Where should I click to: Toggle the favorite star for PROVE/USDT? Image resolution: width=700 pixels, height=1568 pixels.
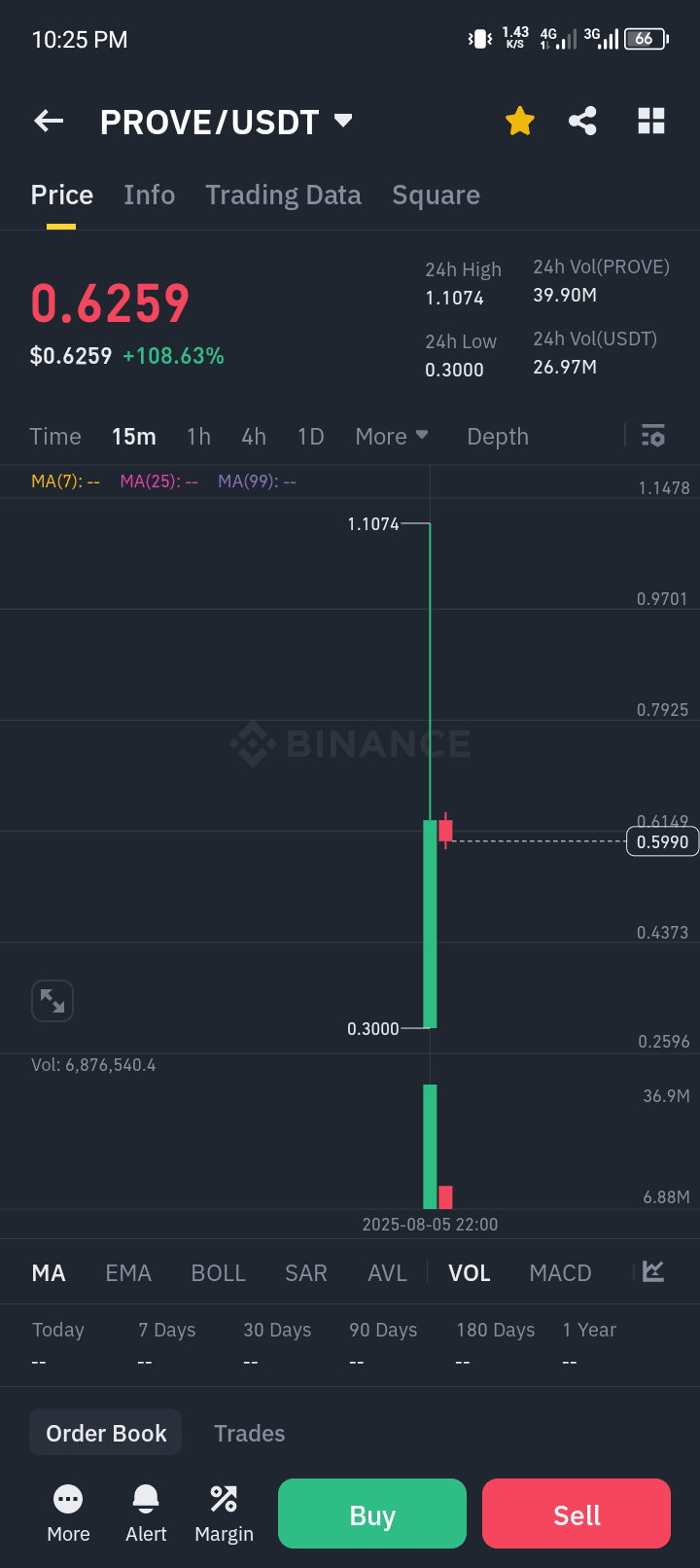[520, 122]
